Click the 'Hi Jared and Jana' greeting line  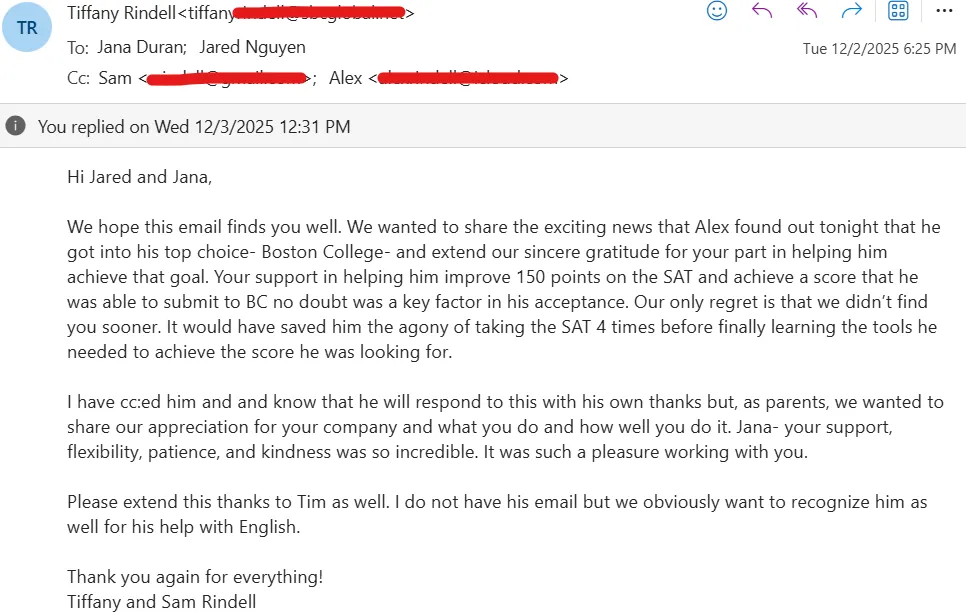pyautogui.click(x=140, y=178)
